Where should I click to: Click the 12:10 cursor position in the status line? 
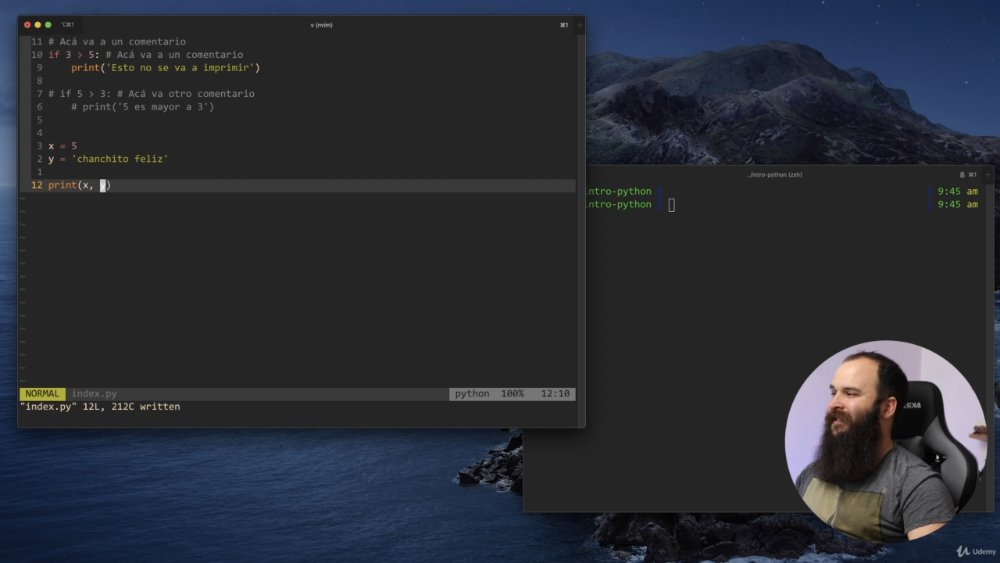click(x=555, y=394)
